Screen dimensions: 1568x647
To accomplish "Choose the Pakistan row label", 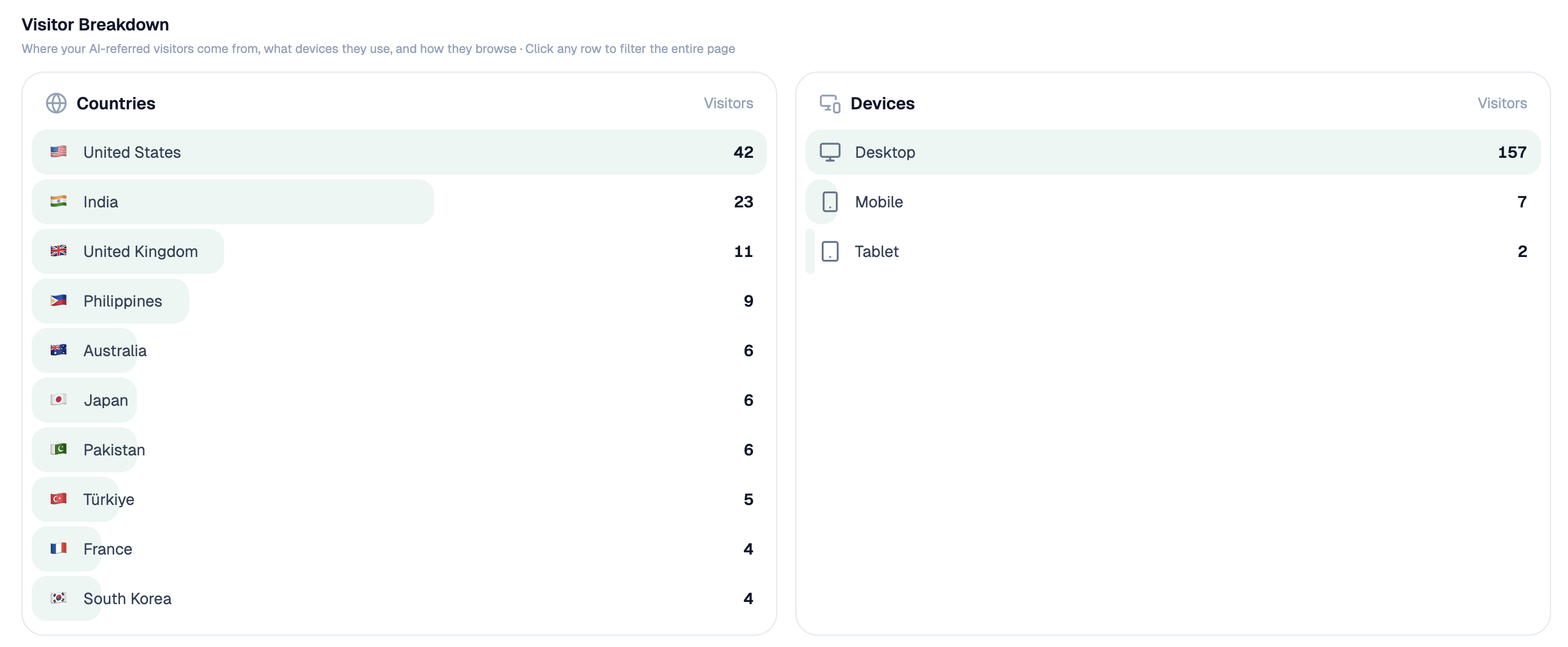I will tap(114, 450).
